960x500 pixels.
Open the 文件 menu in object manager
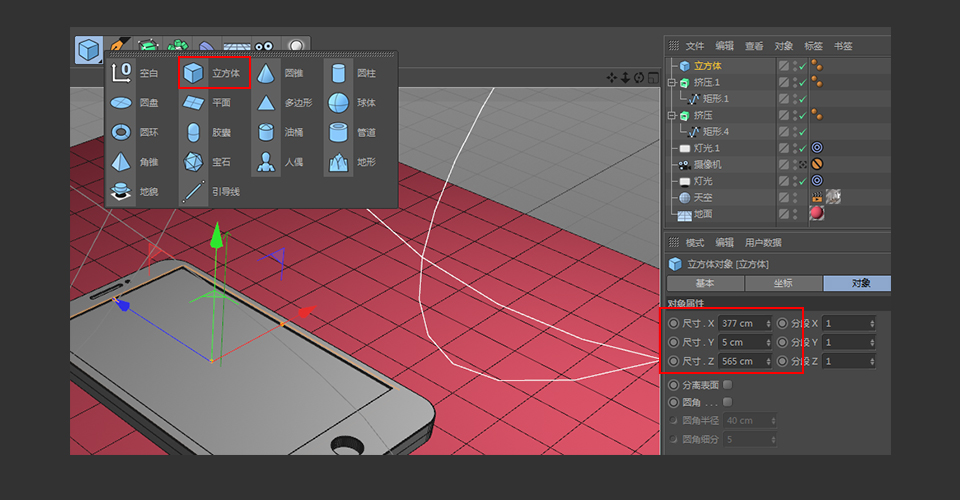695,46
